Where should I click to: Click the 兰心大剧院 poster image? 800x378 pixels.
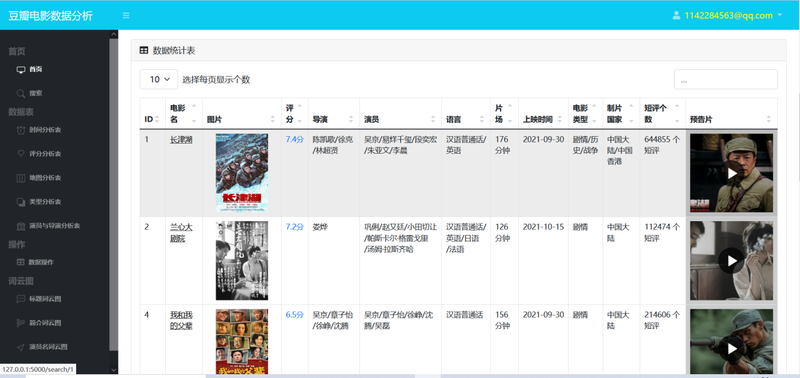242,261
